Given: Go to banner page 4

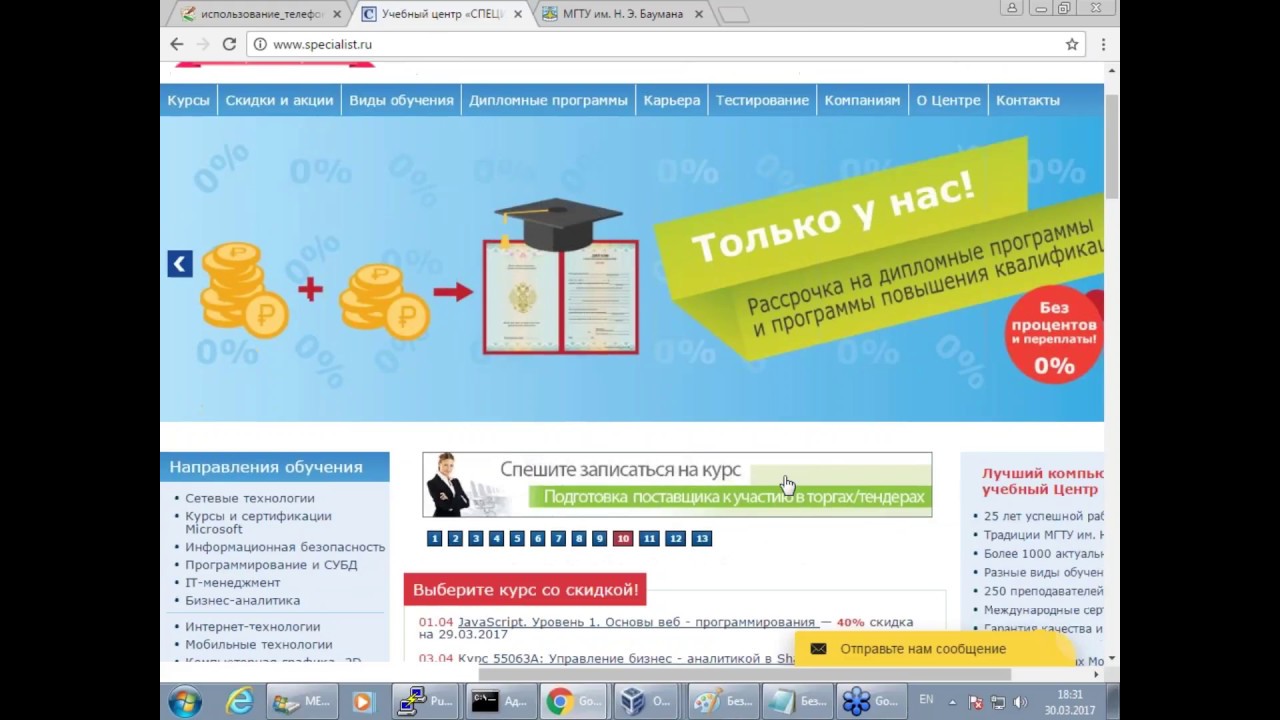Looking at the screenshot, I should coord(496,538).
